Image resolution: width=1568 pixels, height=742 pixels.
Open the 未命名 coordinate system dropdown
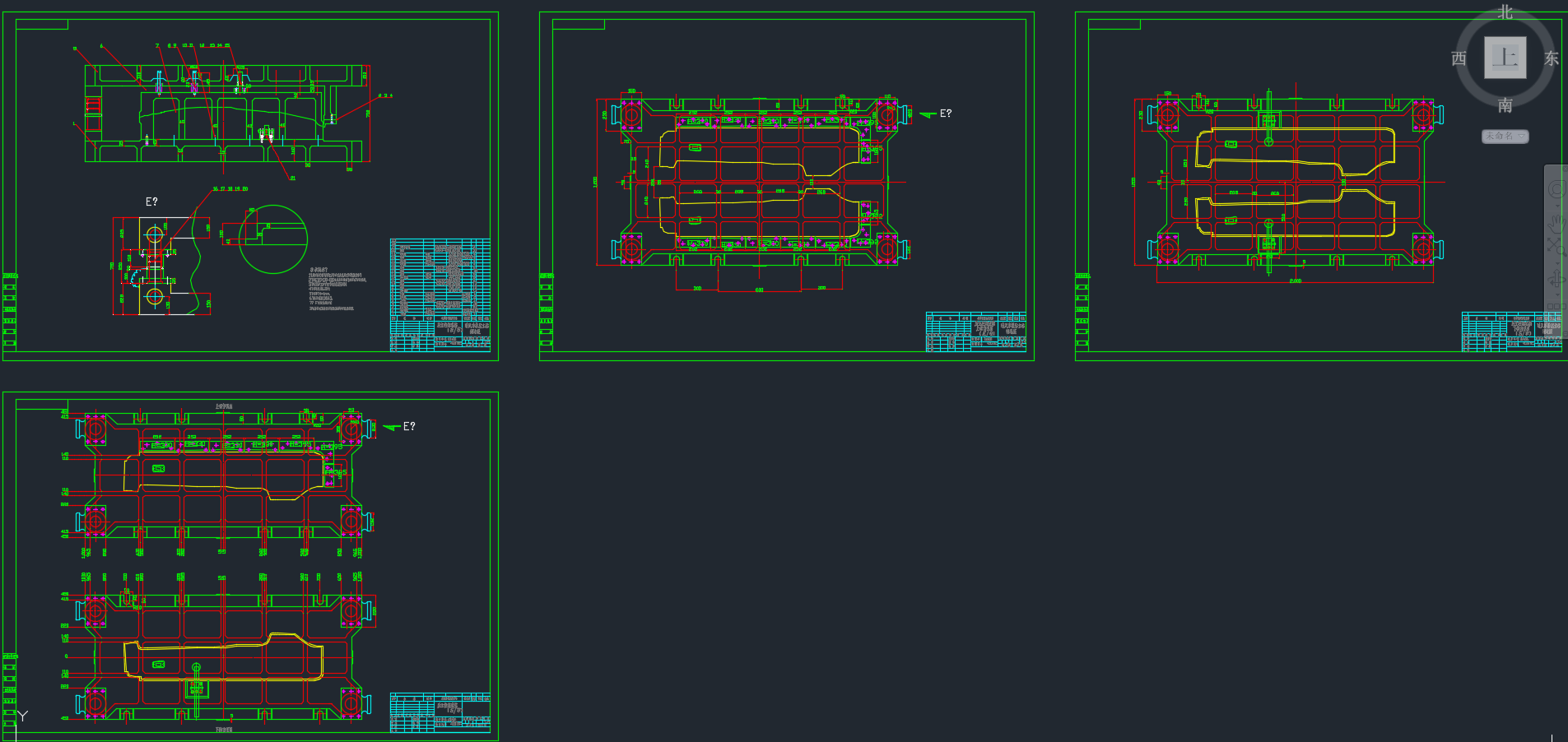click(1505, 136)
